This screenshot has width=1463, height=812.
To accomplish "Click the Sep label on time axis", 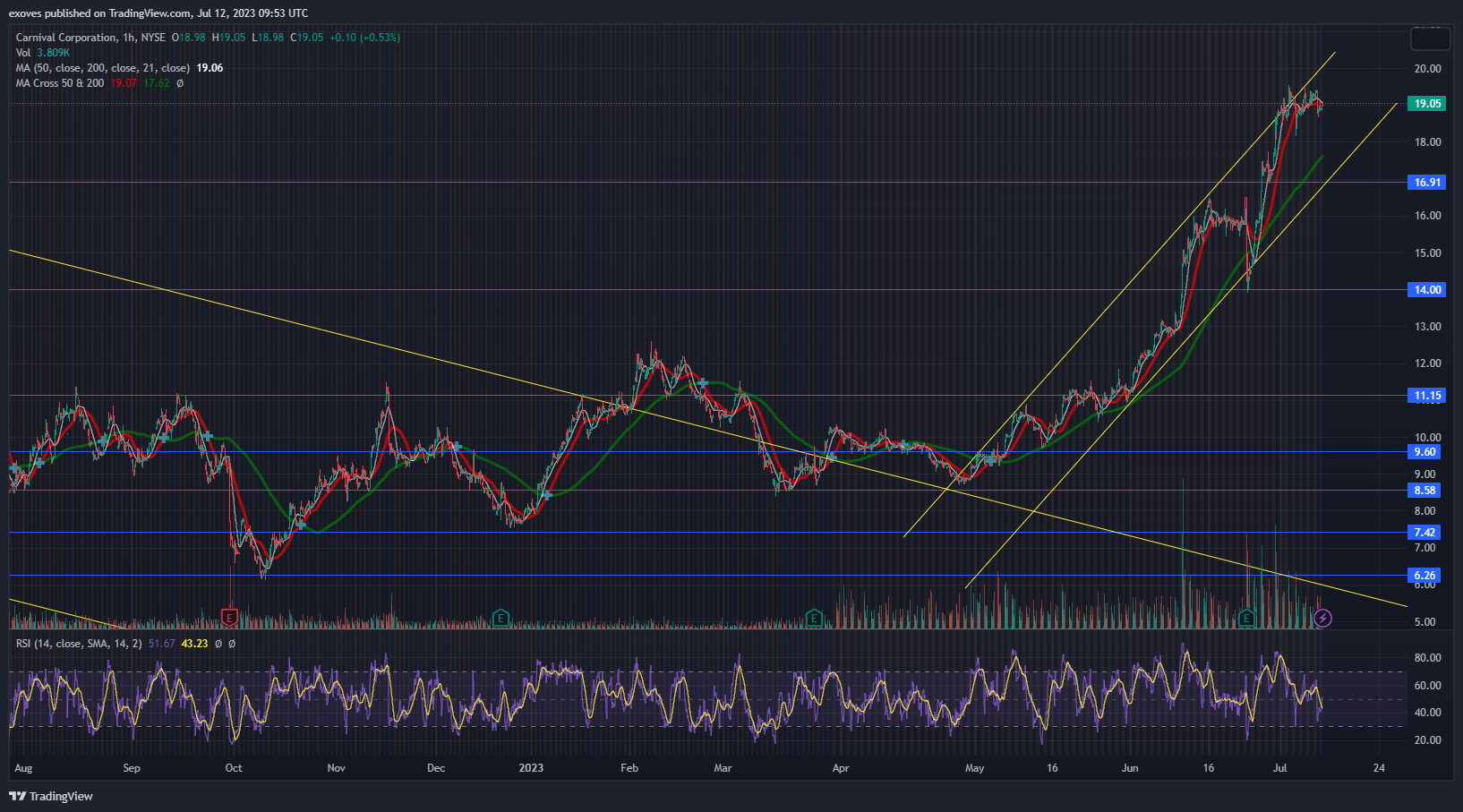I will point(132,768).
